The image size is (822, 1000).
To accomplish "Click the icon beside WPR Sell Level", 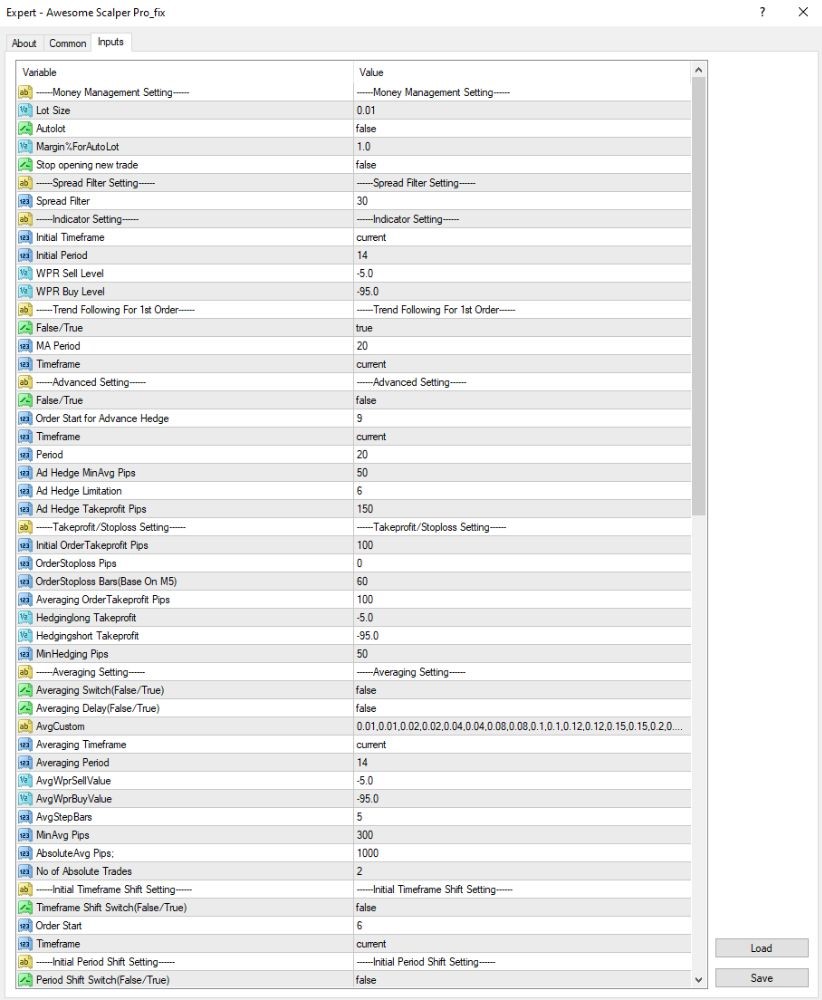I will click(x=25, y=273).
